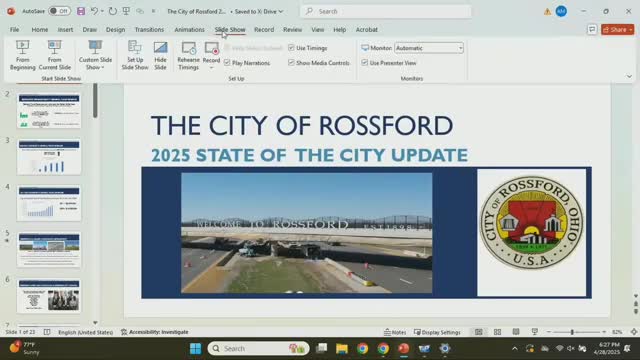
Task: Click the Undo icon
Action: (x=94, y=11)
